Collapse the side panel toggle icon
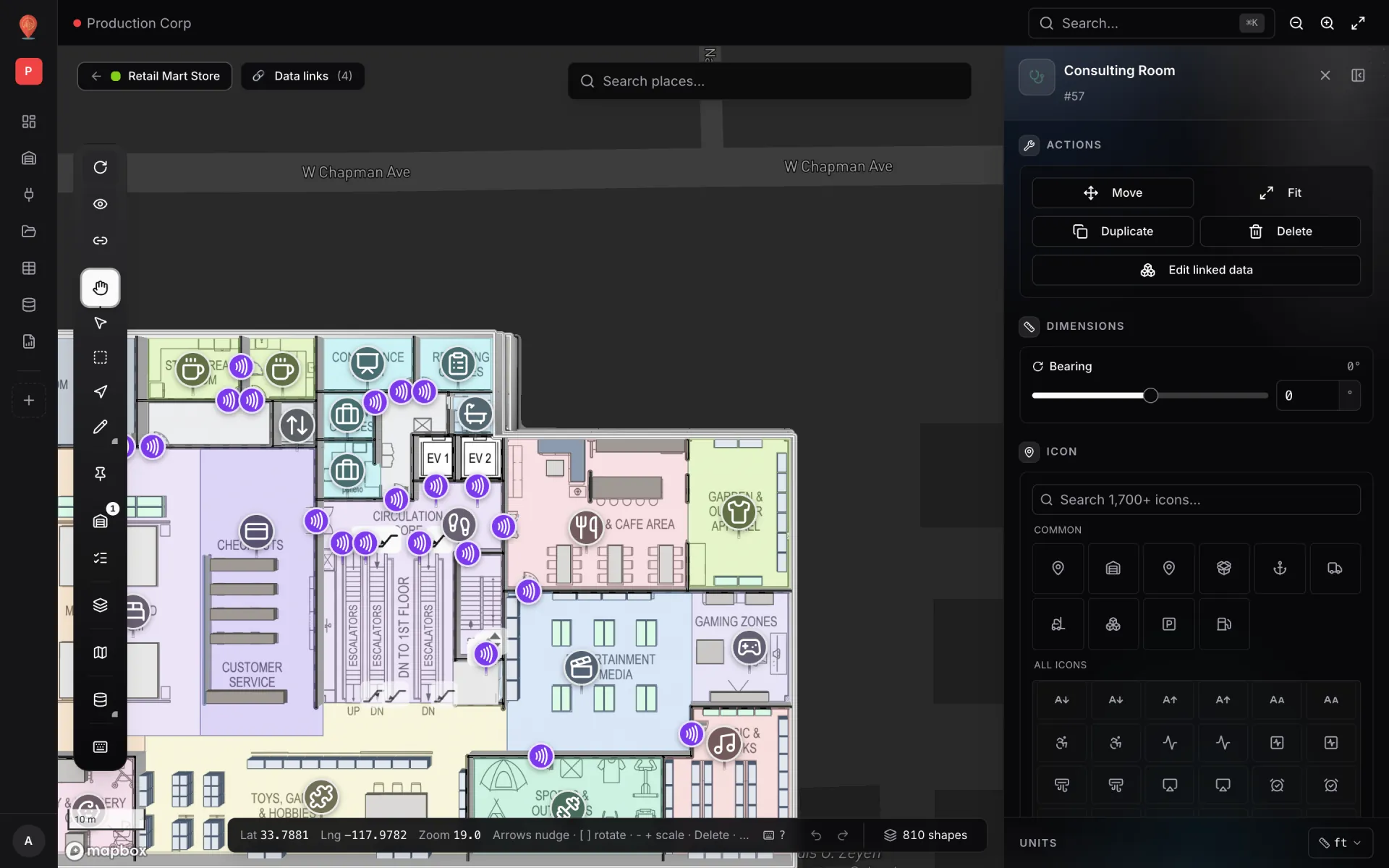This screenshot has height=868, width=1389. (1358, 75)
